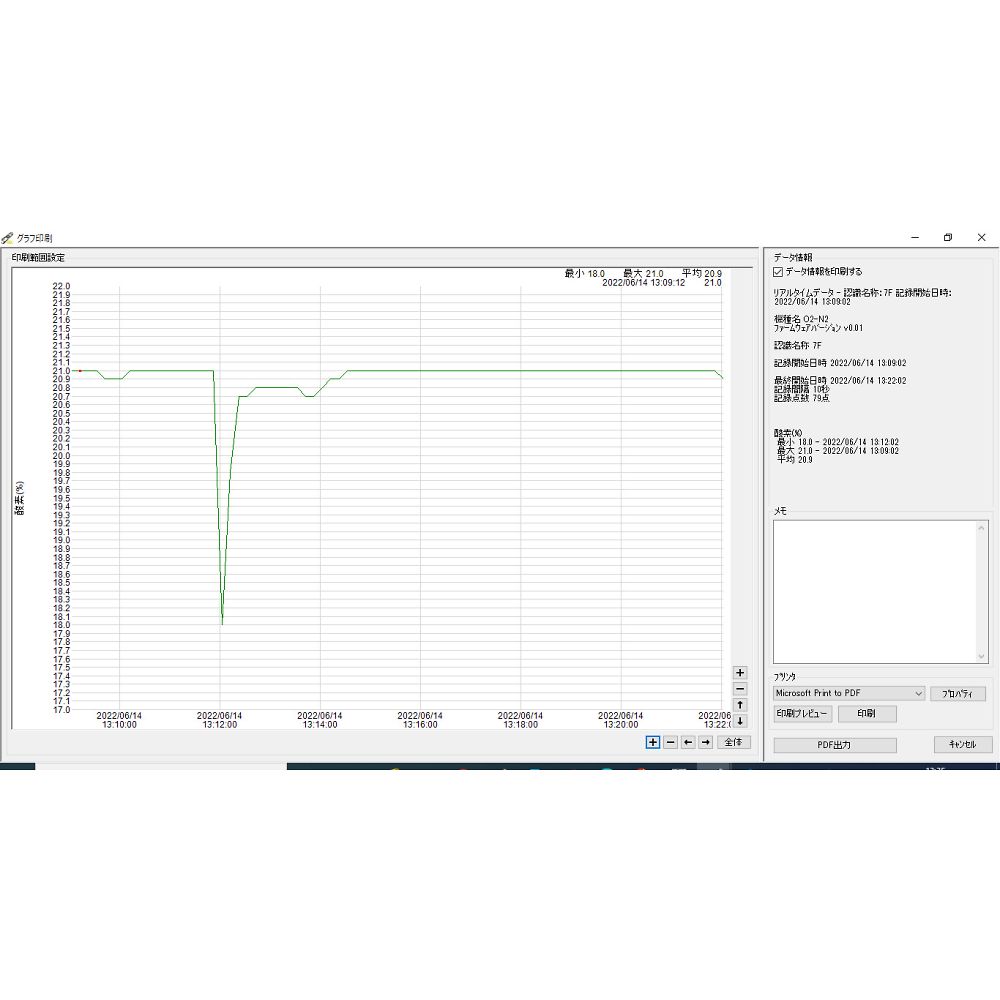Click the 全体 button to show whole graph
1000x1000 pixels.
coord(733,742)
